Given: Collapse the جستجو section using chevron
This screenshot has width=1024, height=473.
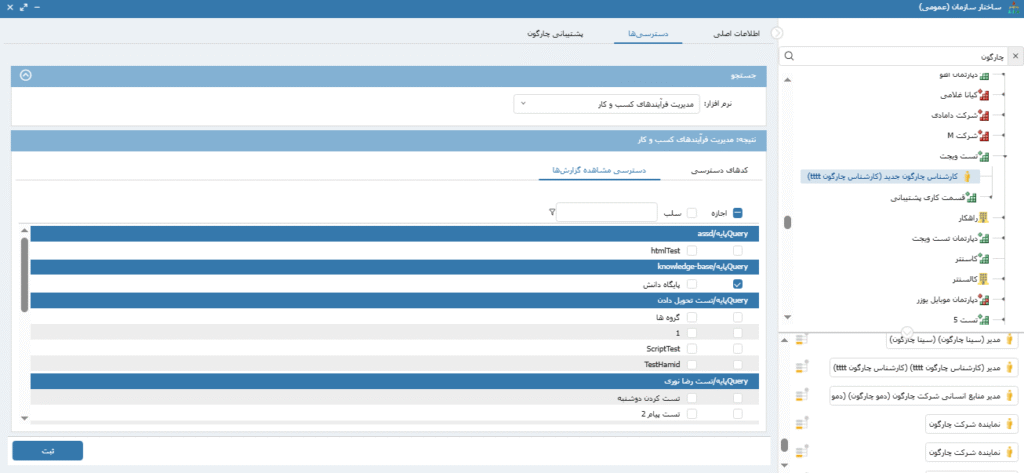Looking at the screenshot, I should pyautogui.click(x=26, y=75).
